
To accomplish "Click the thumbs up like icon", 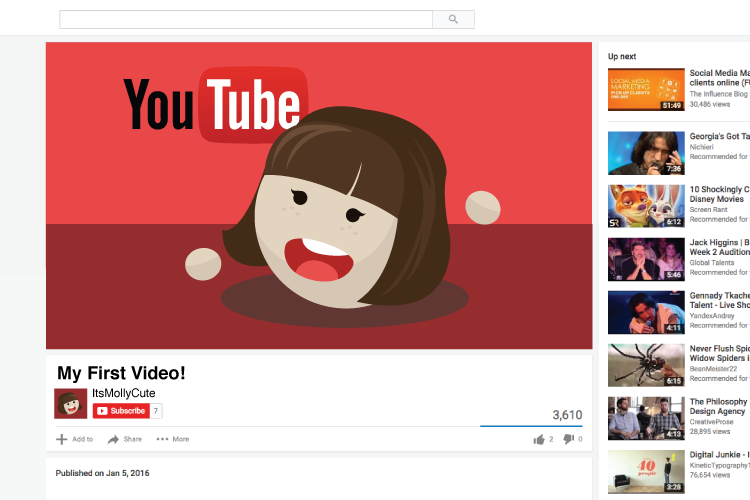I will tap(539, 439).
